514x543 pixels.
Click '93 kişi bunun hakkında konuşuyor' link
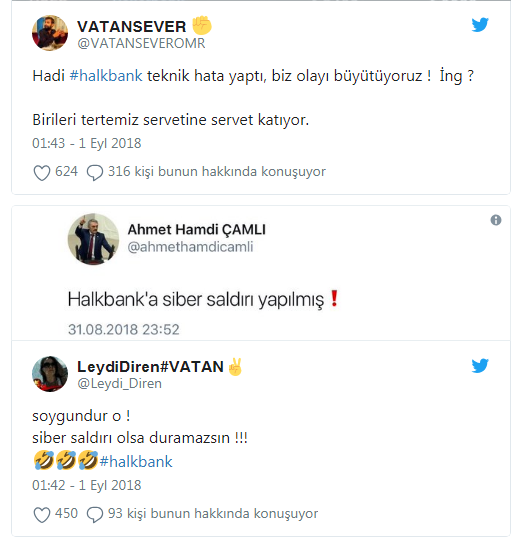[x=213, y=514]
